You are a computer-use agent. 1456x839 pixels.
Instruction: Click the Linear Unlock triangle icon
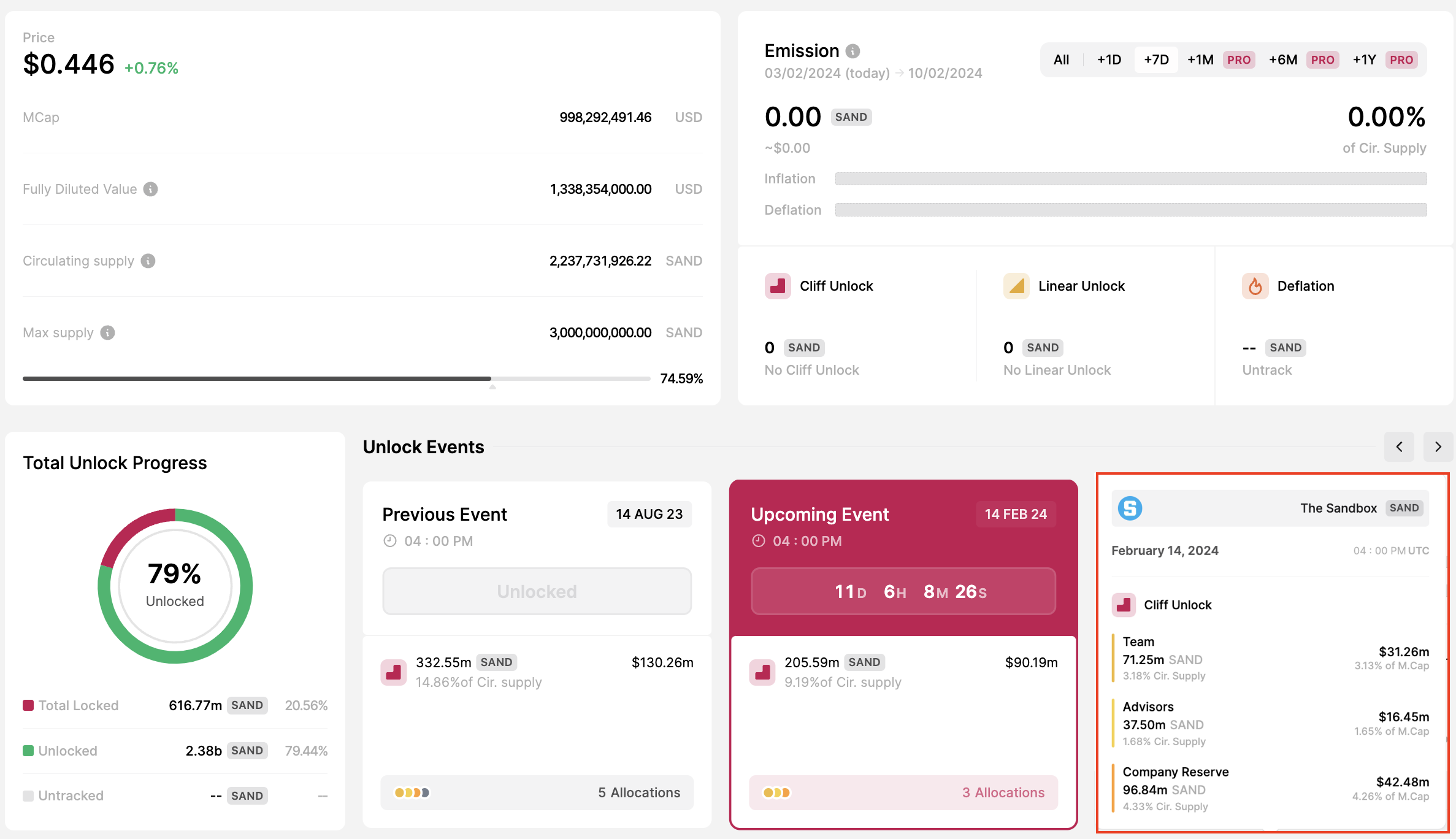1016,286
